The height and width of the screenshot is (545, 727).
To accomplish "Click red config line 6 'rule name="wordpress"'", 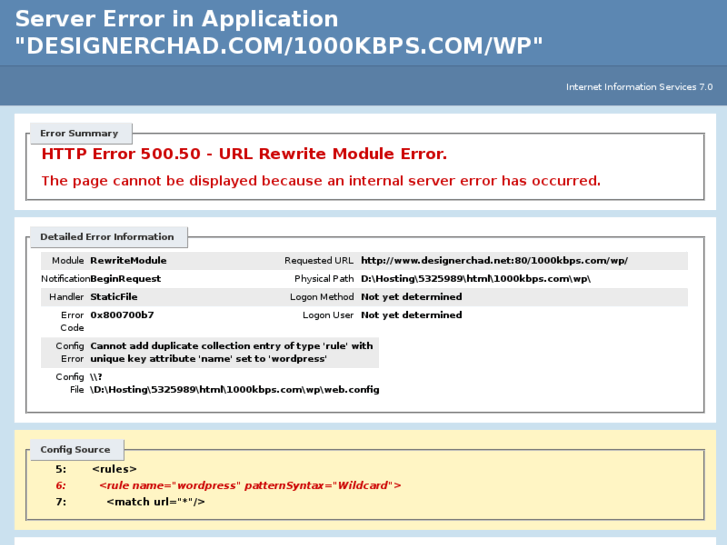I will click(x=250, y=486).
